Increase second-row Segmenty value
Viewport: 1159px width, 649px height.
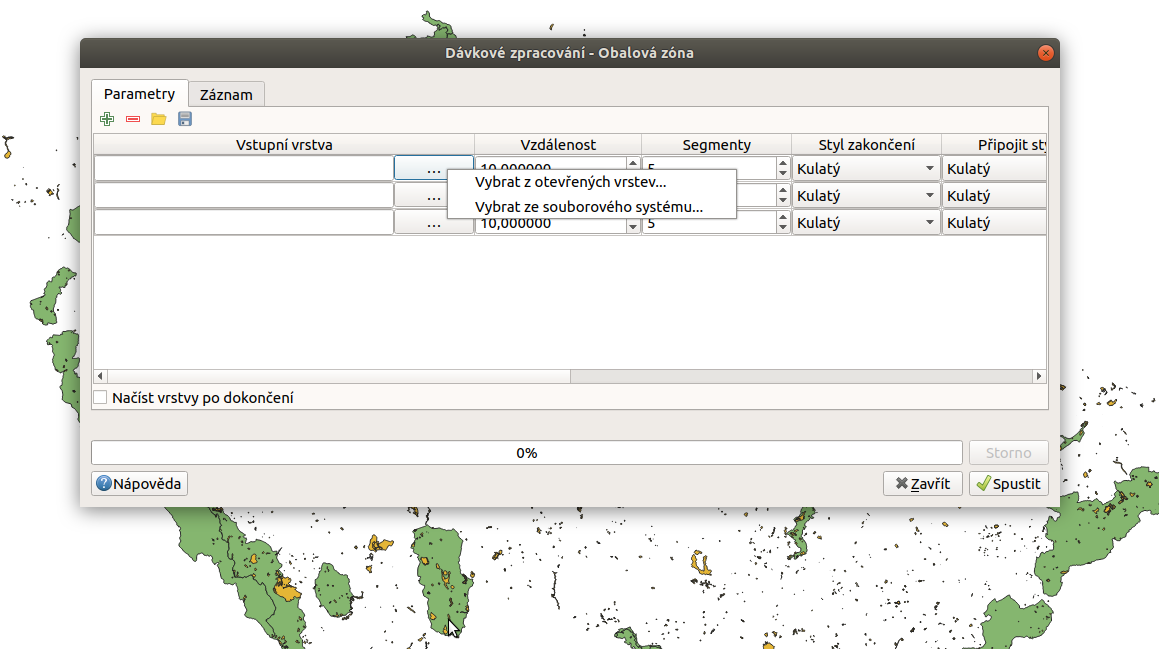(783, 191)
